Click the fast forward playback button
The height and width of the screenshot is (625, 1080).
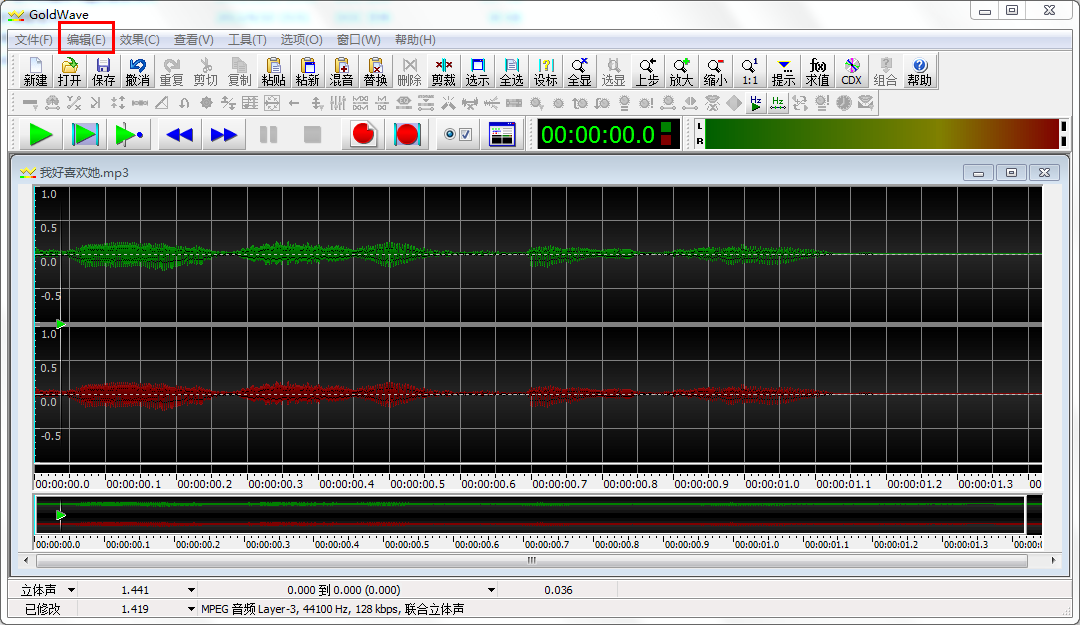tap(224, 135)
